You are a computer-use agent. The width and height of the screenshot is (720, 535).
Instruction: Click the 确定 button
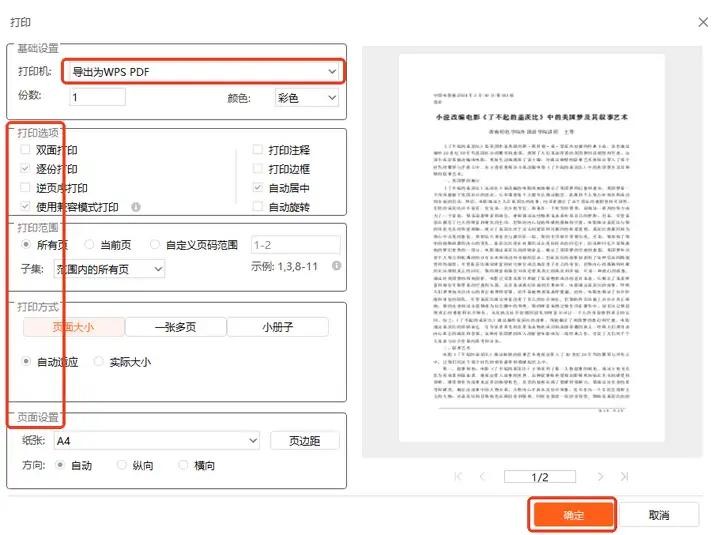tap(573, 515)
